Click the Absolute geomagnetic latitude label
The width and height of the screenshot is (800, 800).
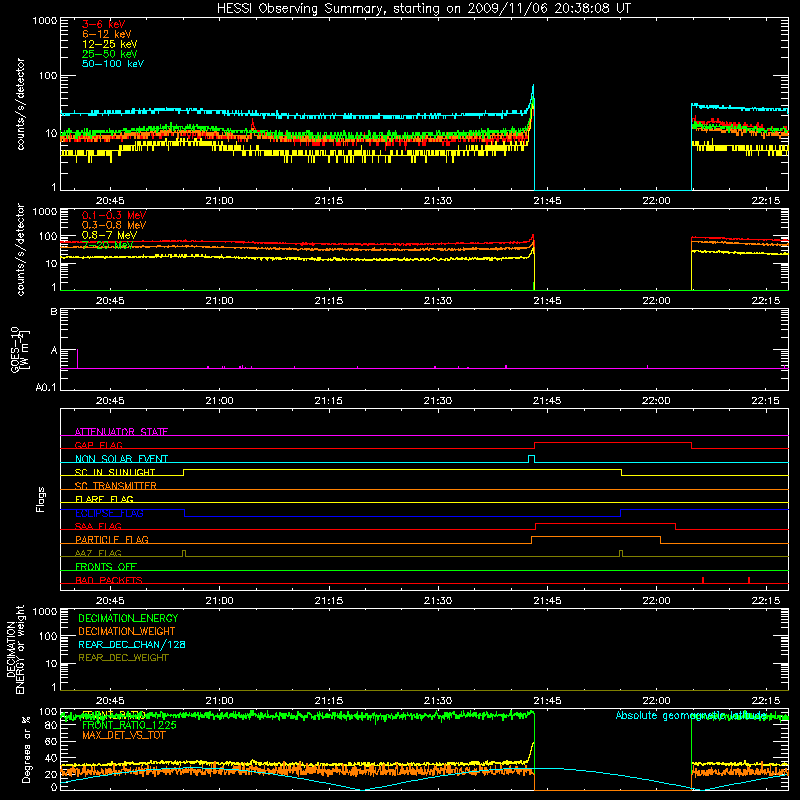(691, 715)
